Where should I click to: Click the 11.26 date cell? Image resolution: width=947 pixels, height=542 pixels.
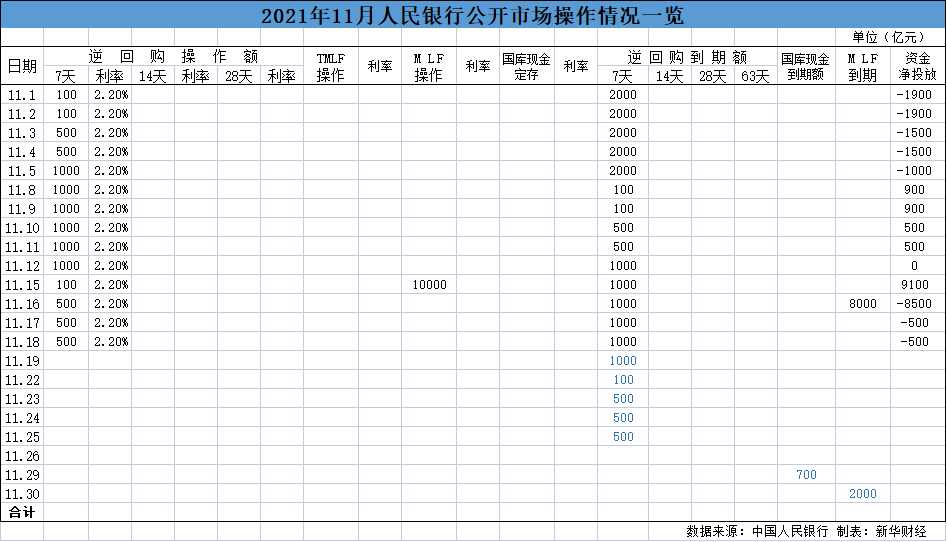pos(22,456)
